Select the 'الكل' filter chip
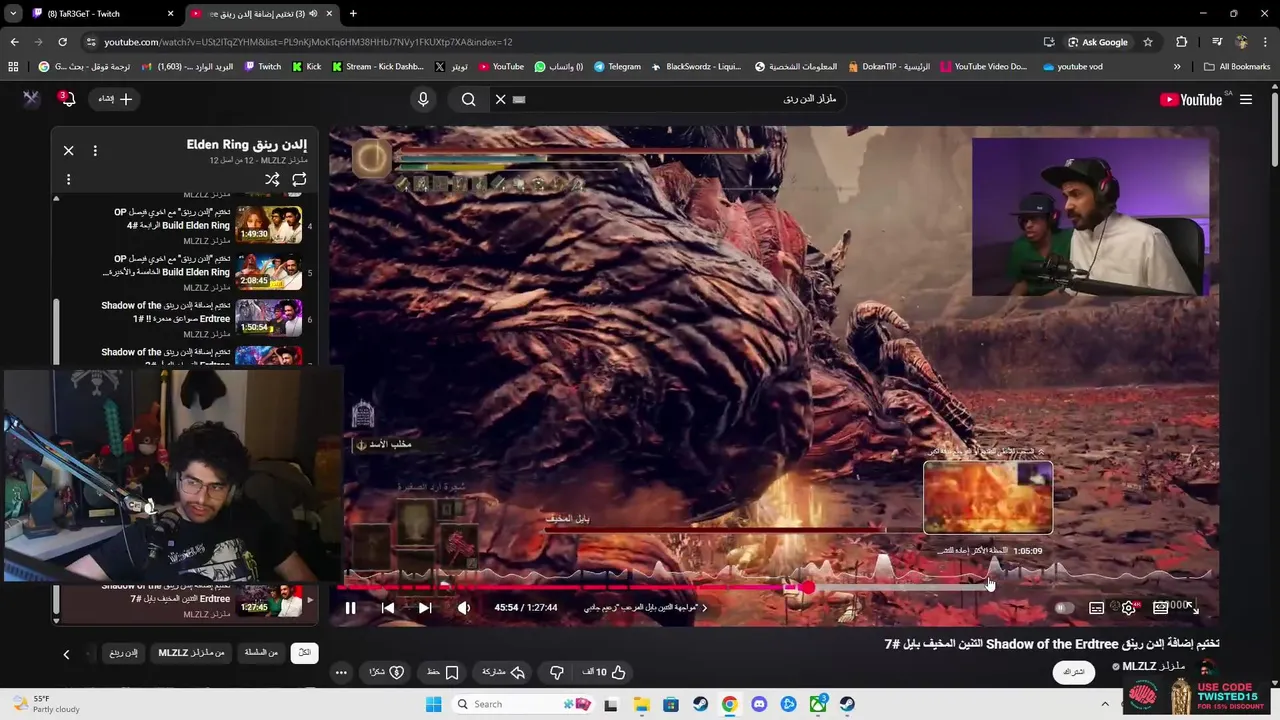The image size is (1280, 720). (304, 653)
